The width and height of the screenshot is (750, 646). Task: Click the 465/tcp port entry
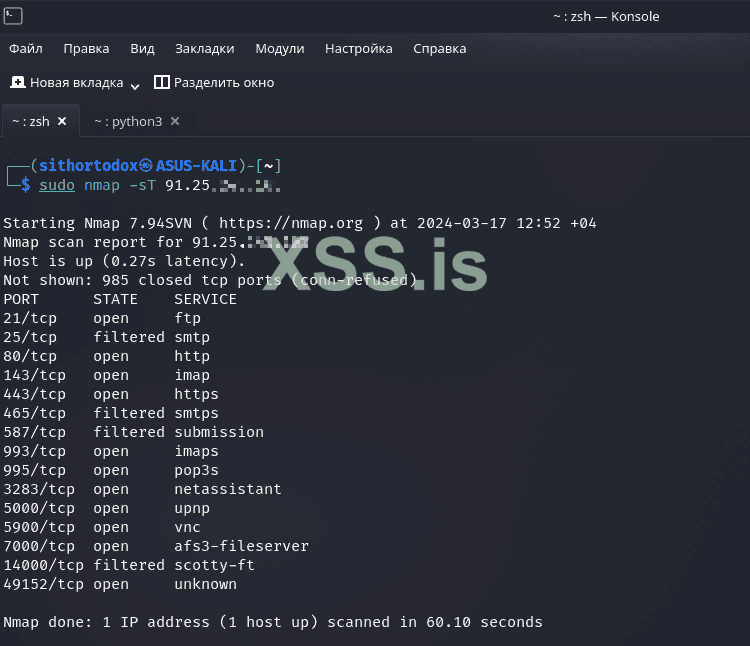point(34,413)
